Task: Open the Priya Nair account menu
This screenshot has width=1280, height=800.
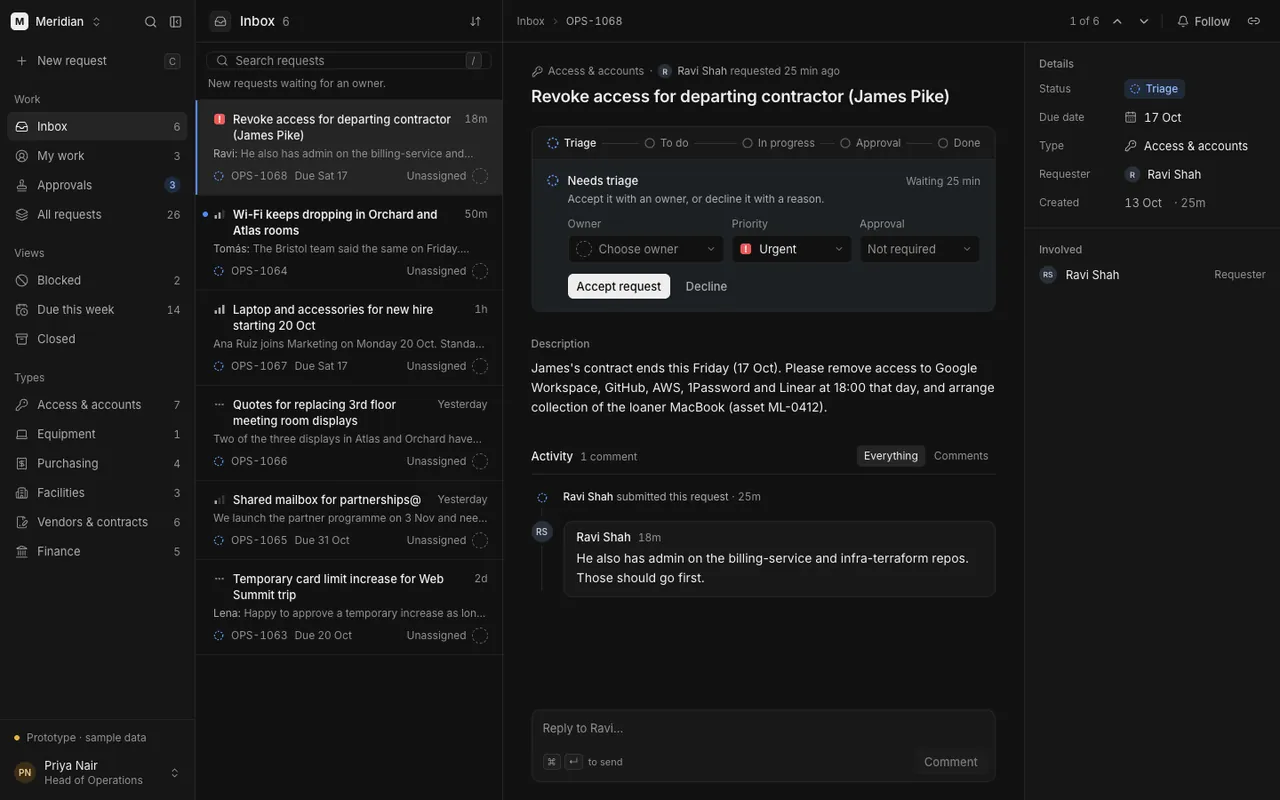Action: [x=97, y=772]
